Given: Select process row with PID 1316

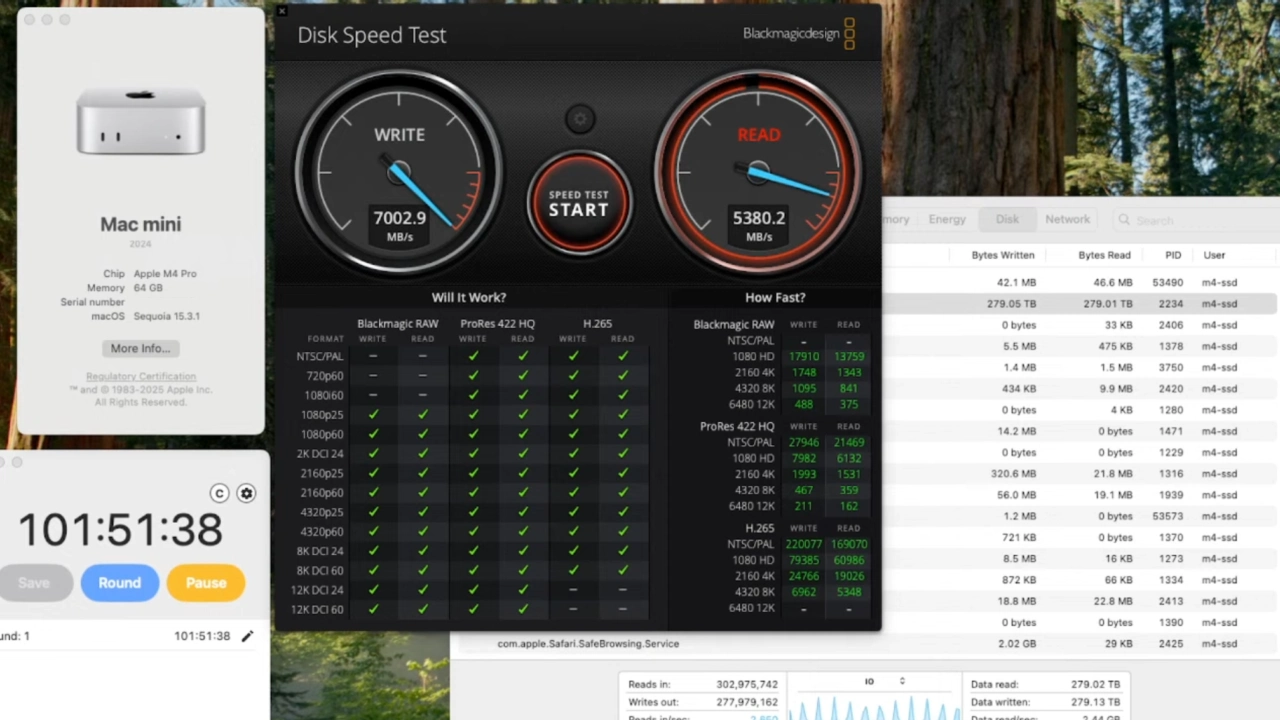Looking at the screenshot, I should click(x=1078, y=474).
